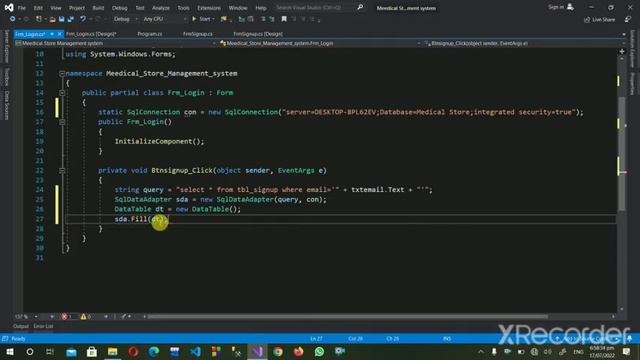This screenshot has height=360, width=640.
Task: Open the Edit menu
Action: [38, 8]
